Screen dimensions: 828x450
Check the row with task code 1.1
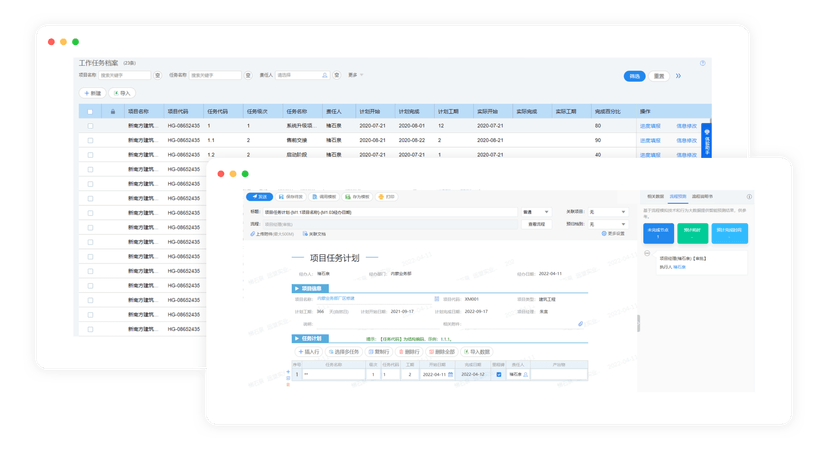(90, 140)
